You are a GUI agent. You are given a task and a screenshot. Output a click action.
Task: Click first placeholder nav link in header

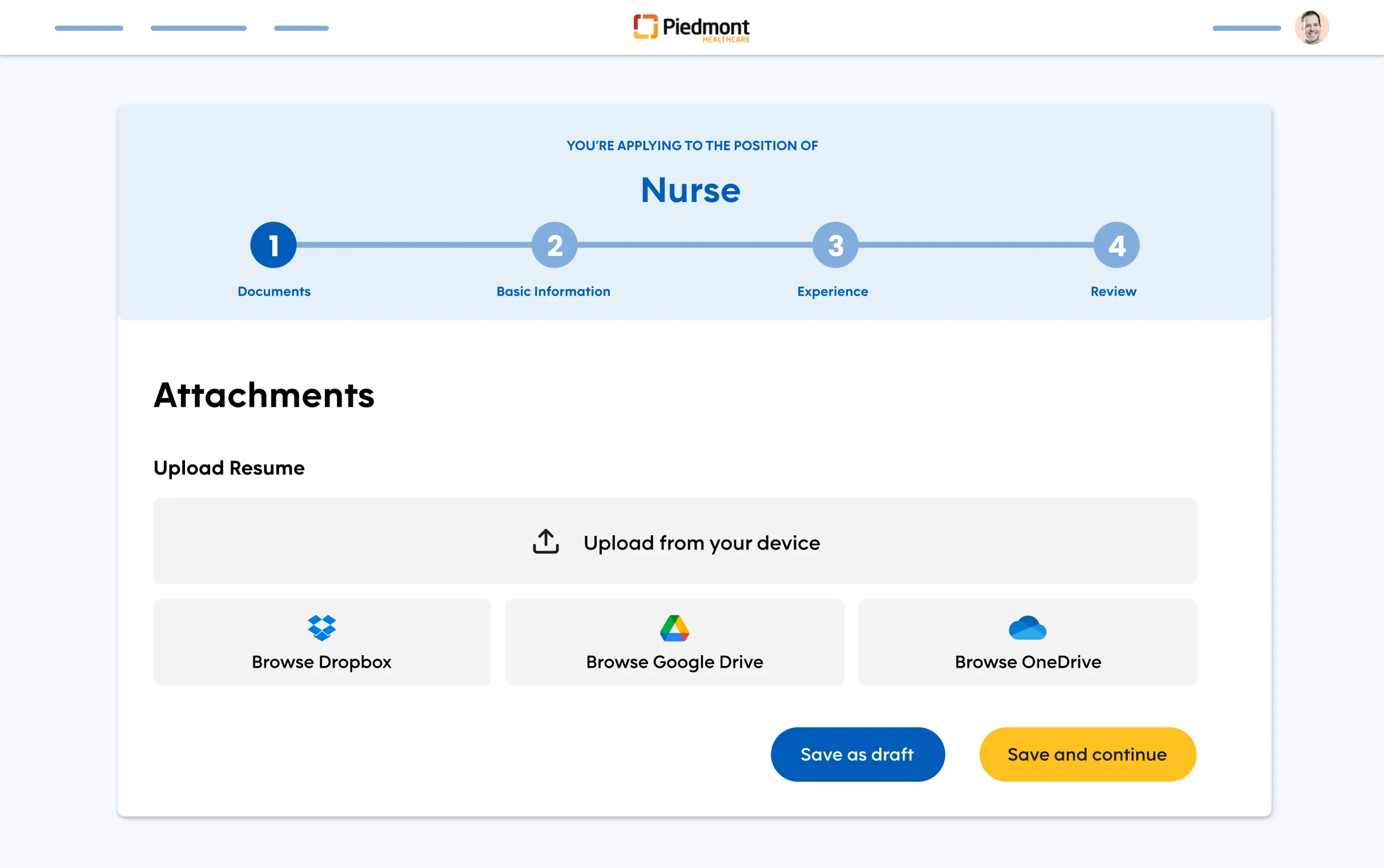click(89, 28)
